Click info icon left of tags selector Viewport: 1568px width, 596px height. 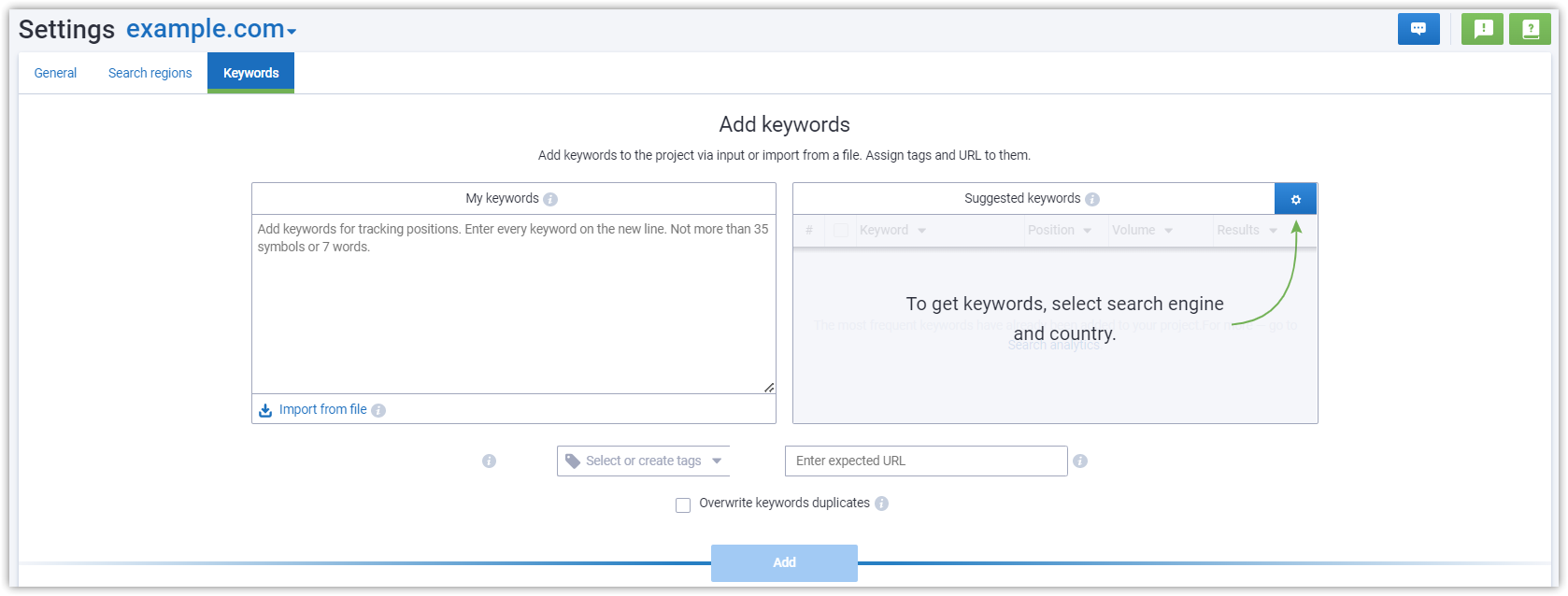pyautogui.click(x=489, y=461)
